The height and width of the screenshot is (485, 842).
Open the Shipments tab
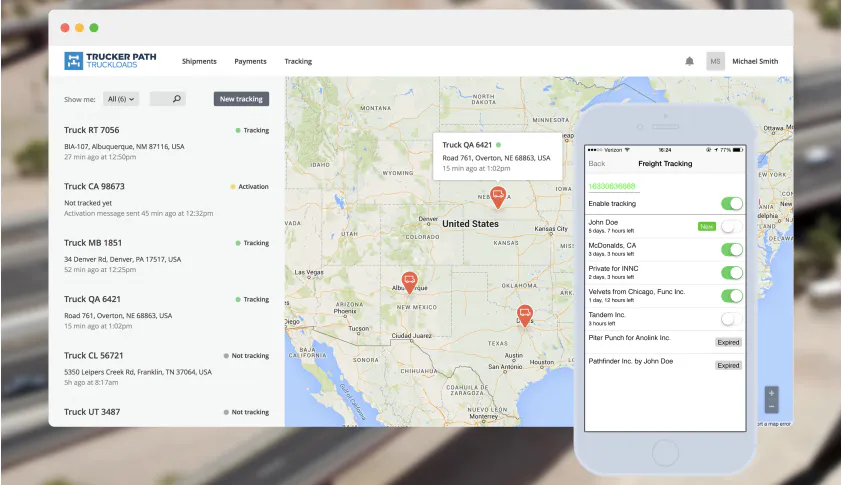point(199,61)
